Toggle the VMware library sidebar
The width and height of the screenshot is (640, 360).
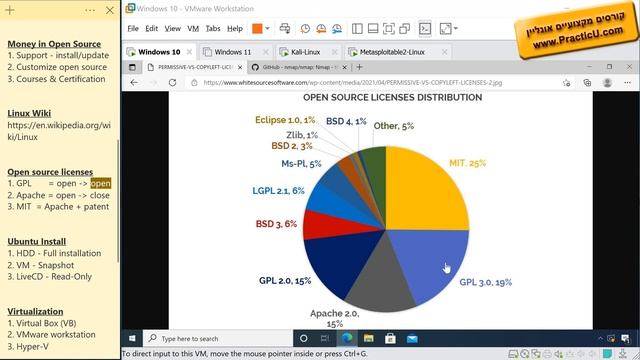click(357, 29)
